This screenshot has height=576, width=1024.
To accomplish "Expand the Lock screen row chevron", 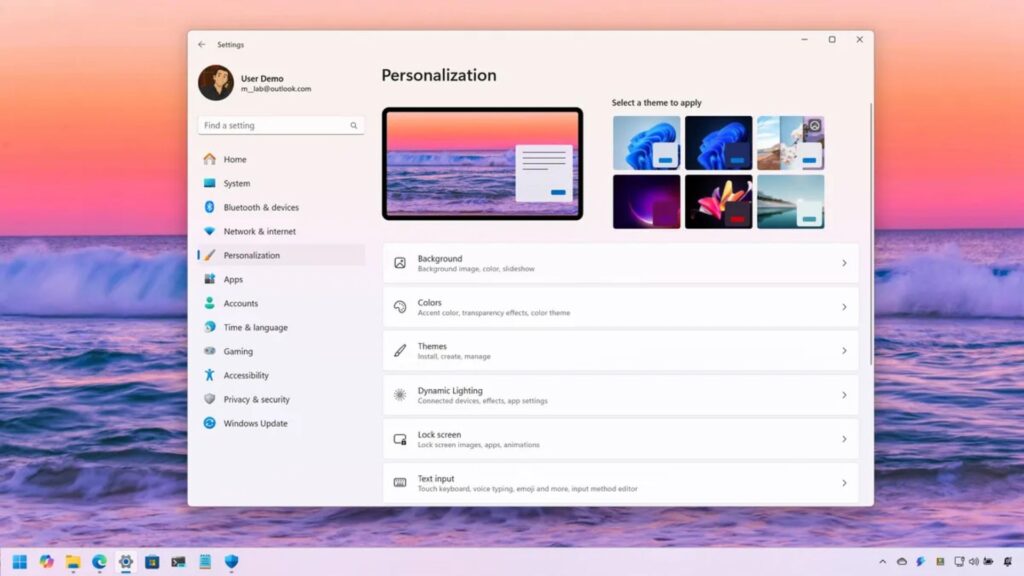I will point(844,439).
